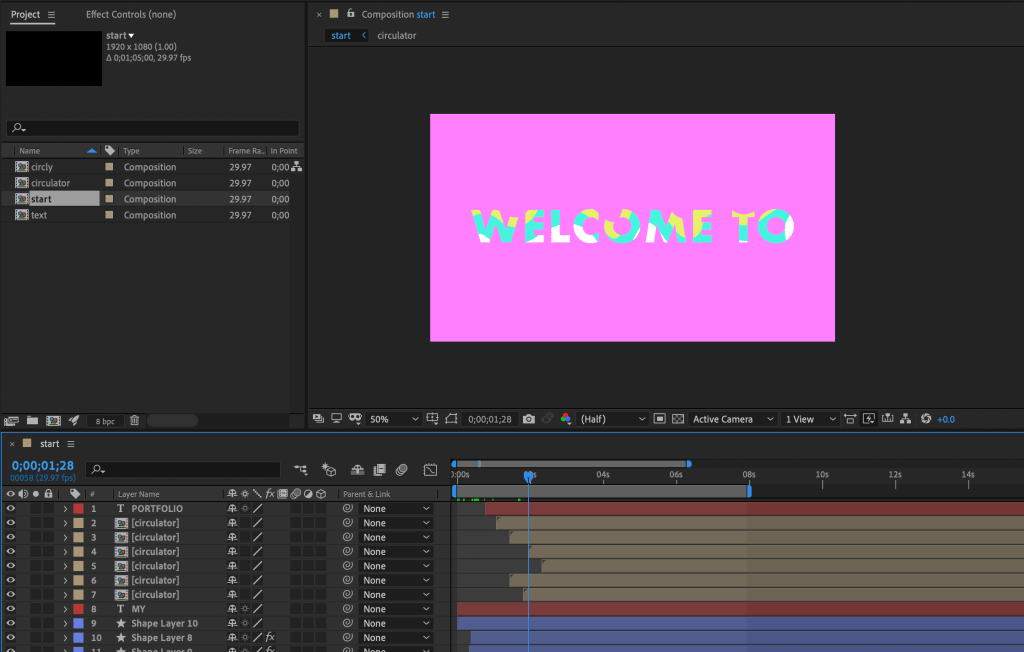Toggle visibility of MY text layer
Image resolution: width=1024 pixels, height=652 pixels.
[11, 609]
